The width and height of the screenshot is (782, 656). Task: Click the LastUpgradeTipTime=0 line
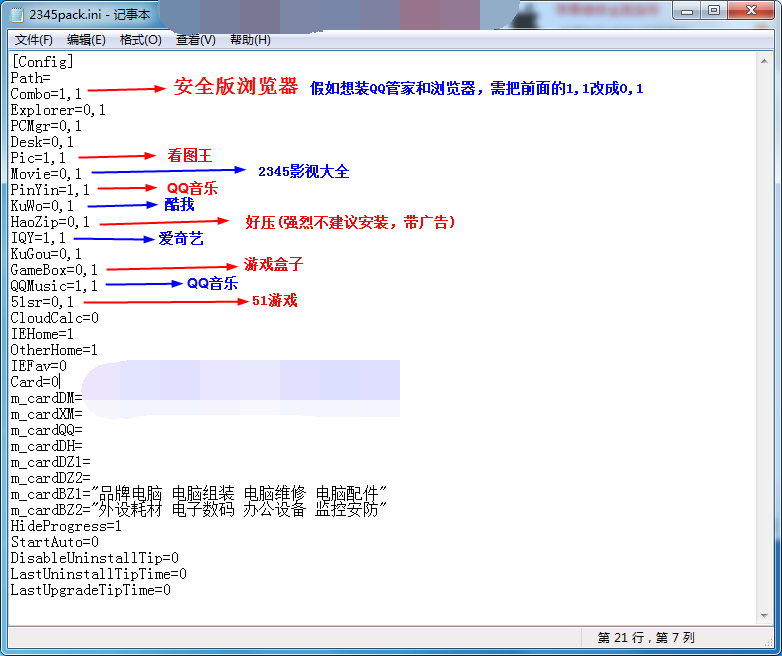pos(90,590)
